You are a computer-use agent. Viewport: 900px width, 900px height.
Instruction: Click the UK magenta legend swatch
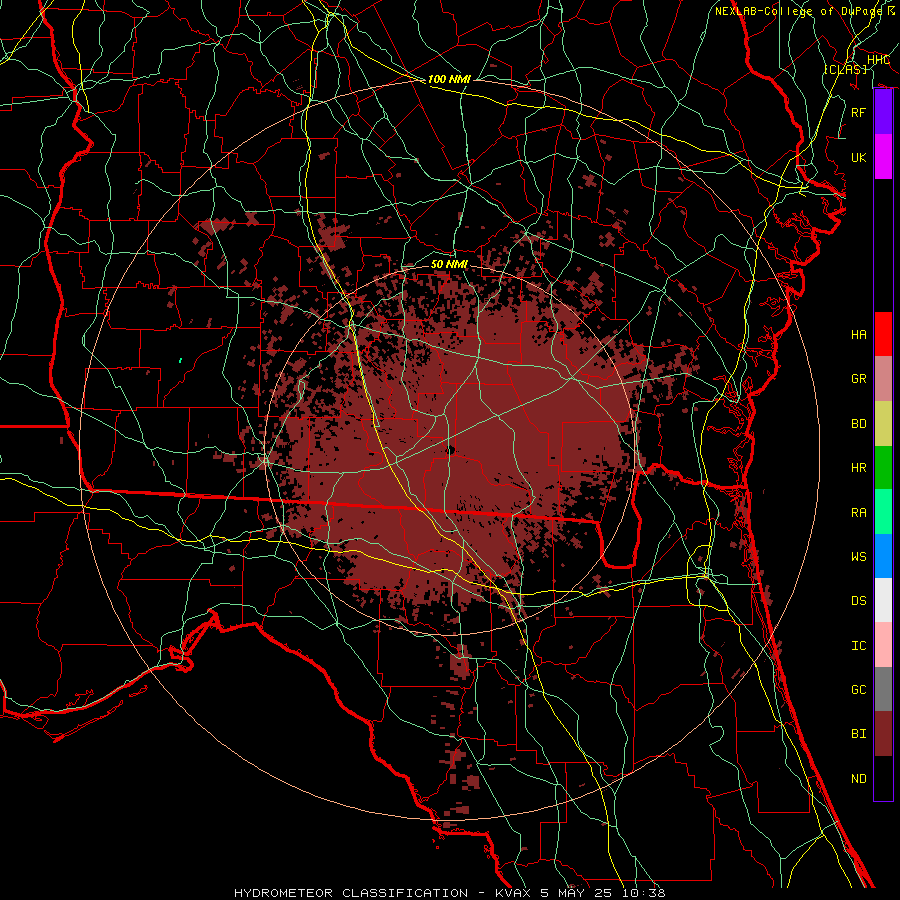coord(883,157)
